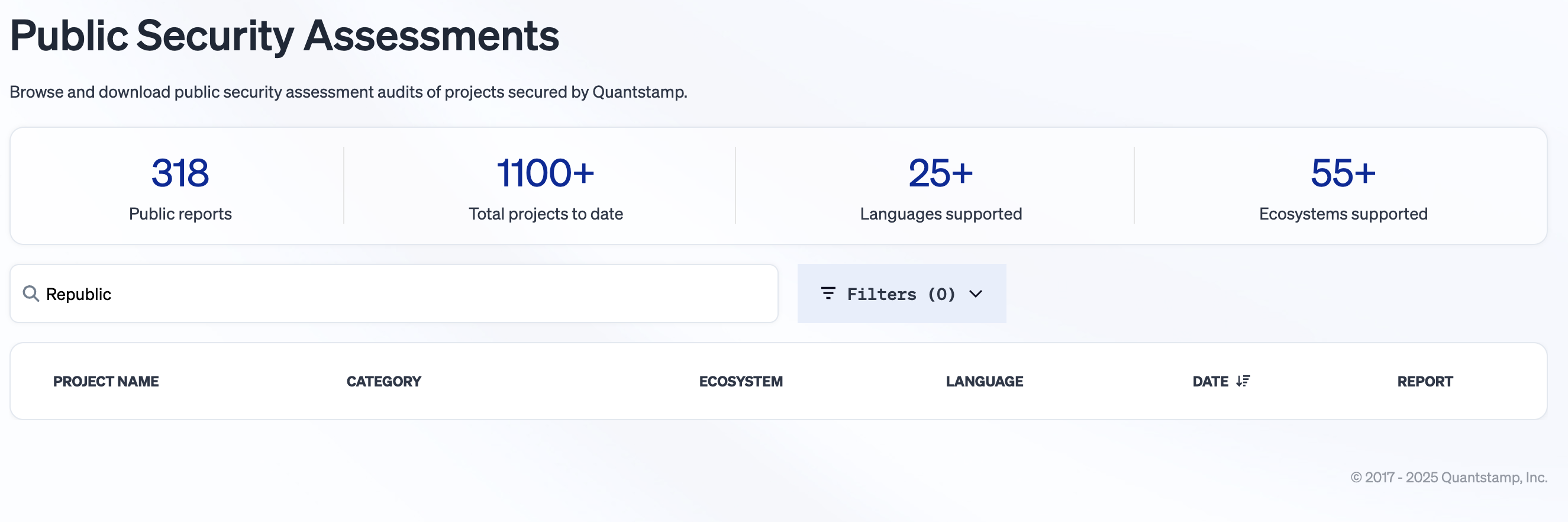Image resolution: width=1568 pixels, height=522 pixels.
Task: Toggle sorting on the DATE header
Action: tap(1210, 381)
